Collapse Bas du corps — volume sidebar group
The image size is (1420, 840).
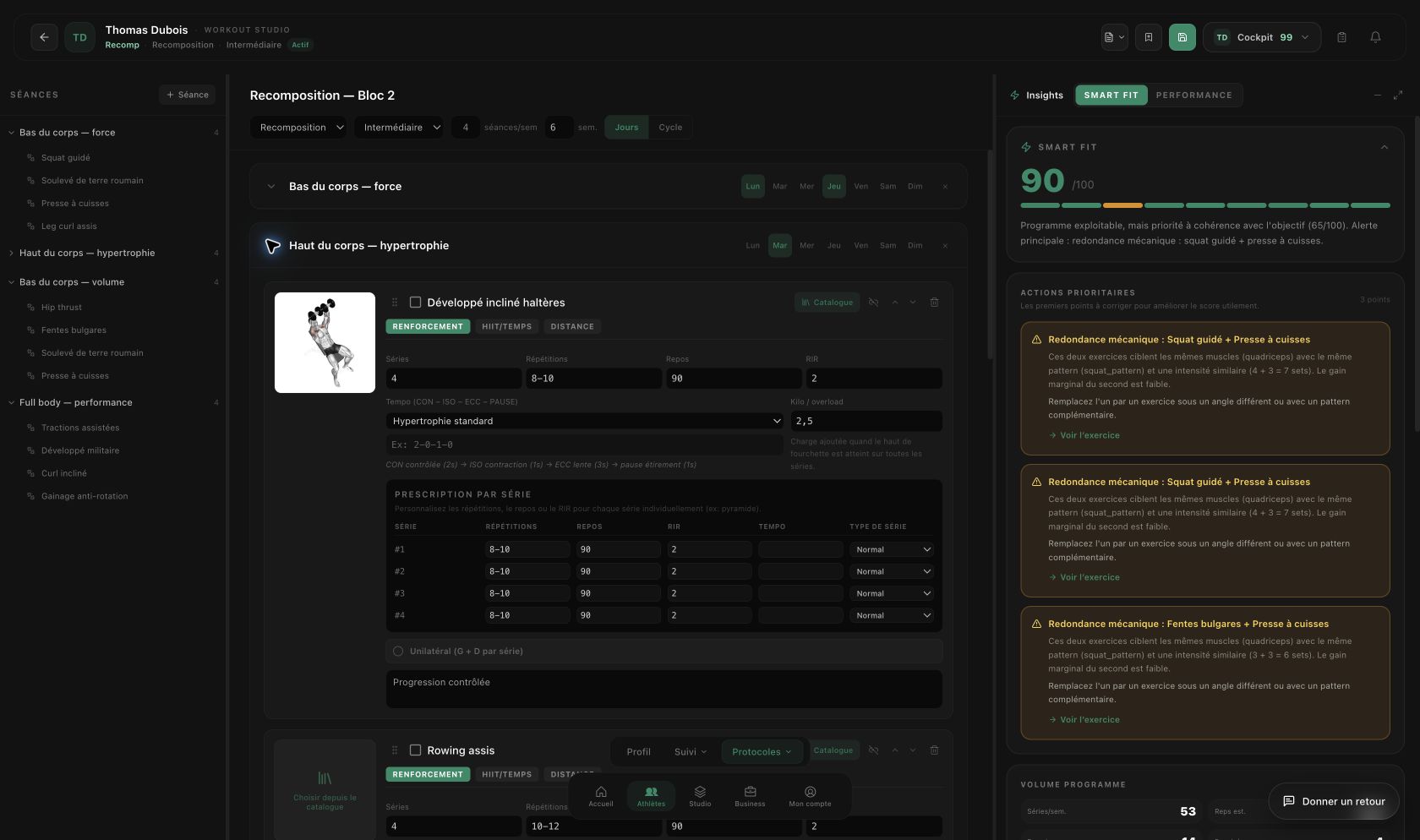[11, 282]
